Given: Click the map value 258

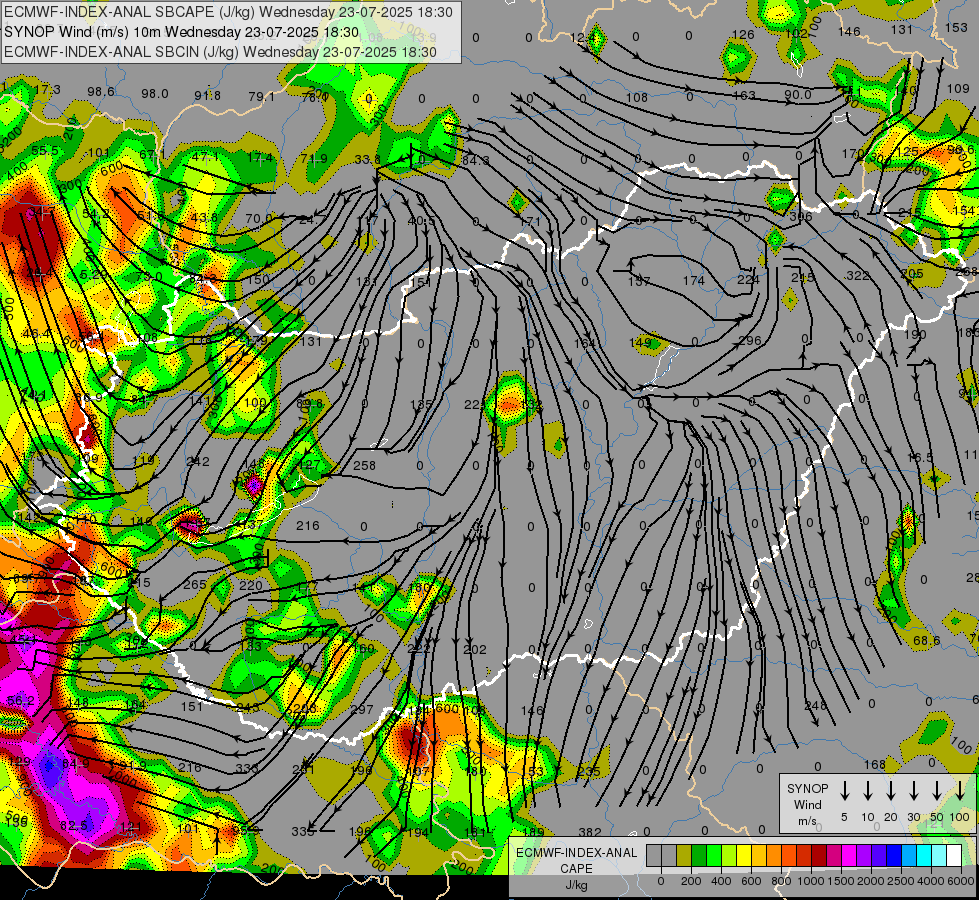Looking at the screenshot, I should pyautogui.click(x=365, y=465).
